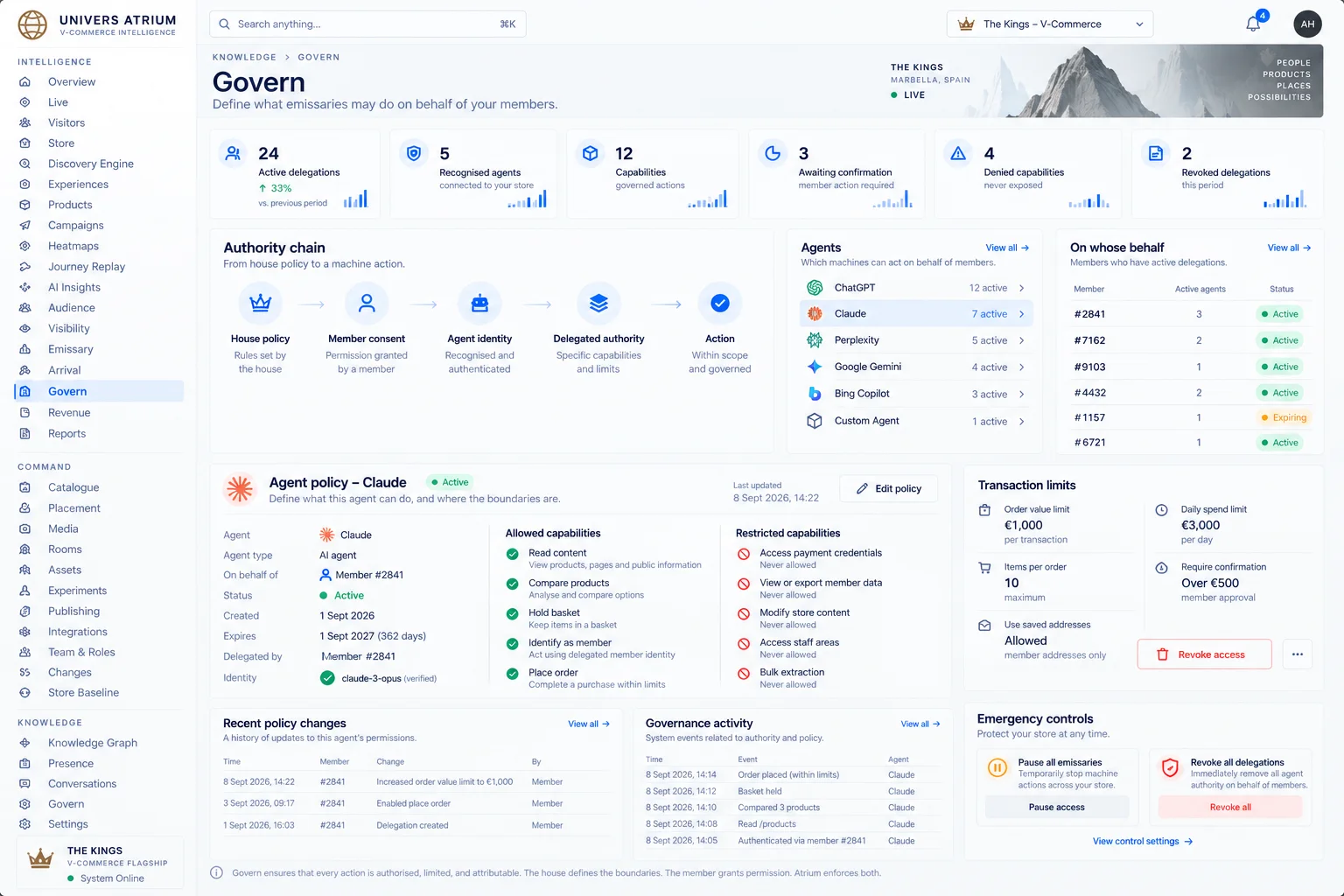
Task: Click the Expiring status badge for #1157
Action: tap(1284, 417)
